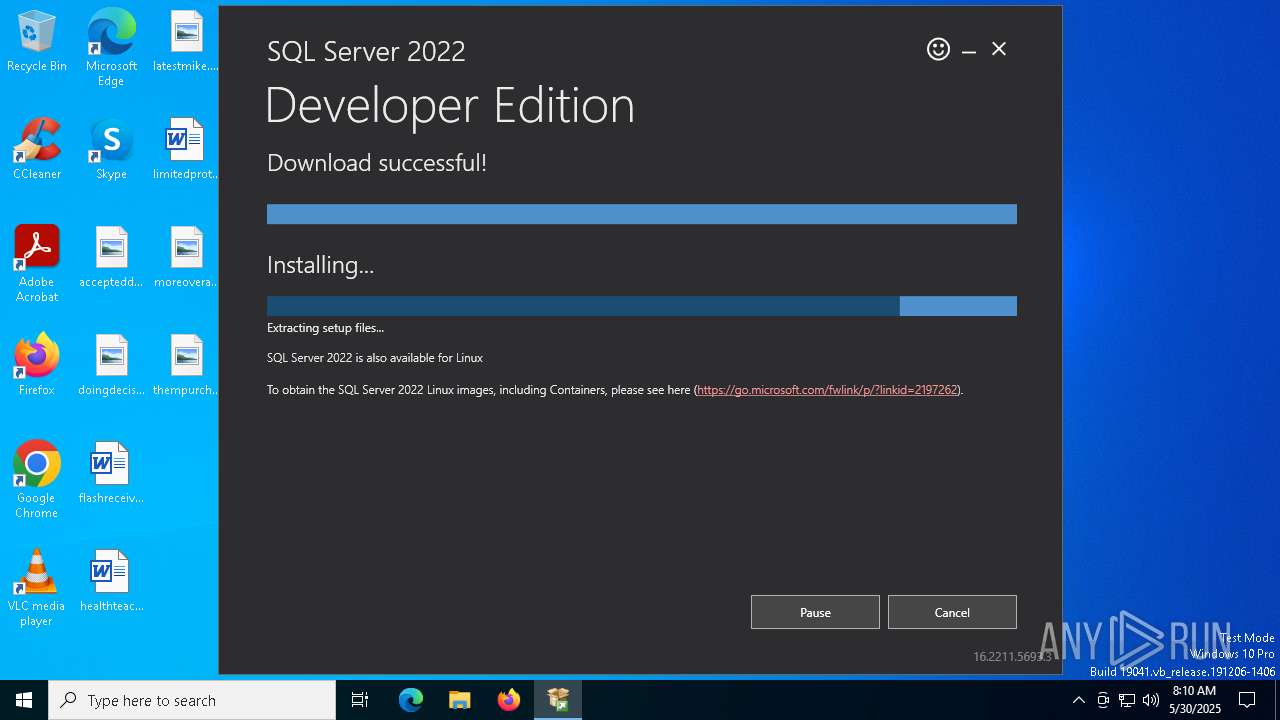Open the Windows Start menu
The image size is (1280, 720).
24,700
